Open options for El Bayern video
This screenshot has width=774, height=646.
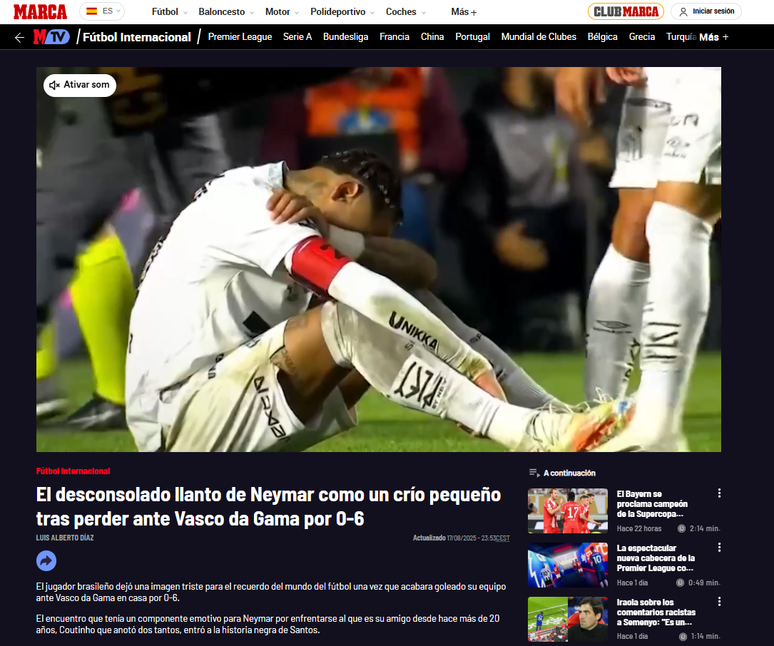tap(719, 493)
